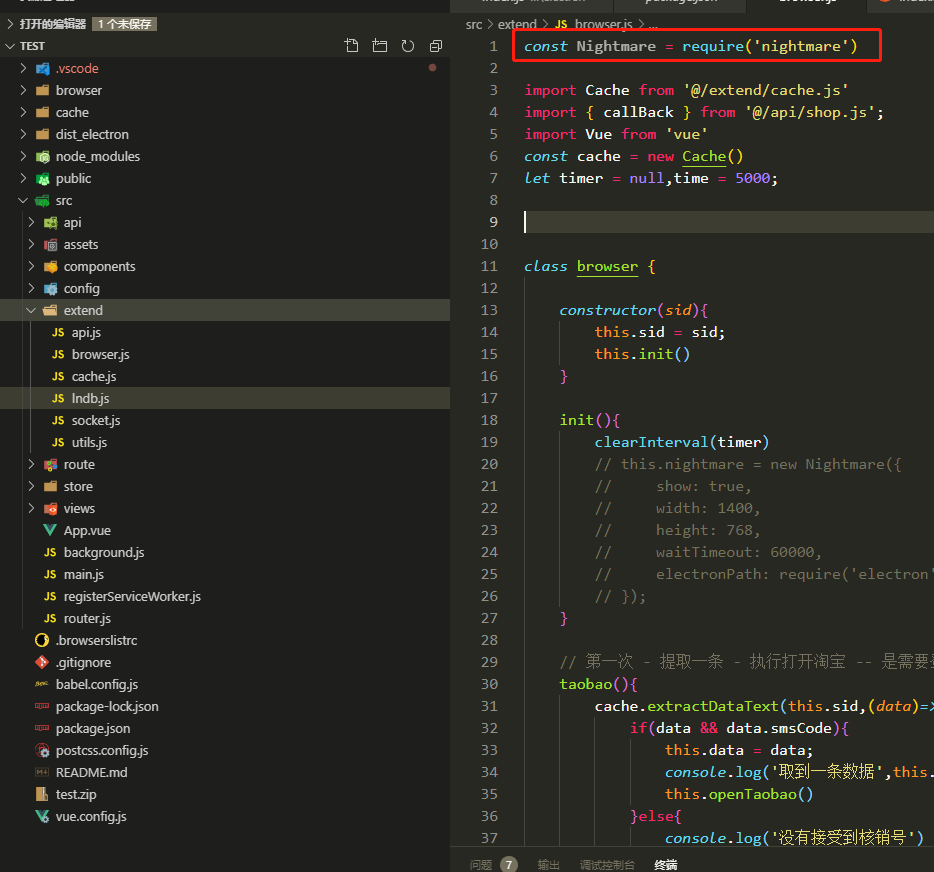Collapse the extend folder chevron

(31, 310)
